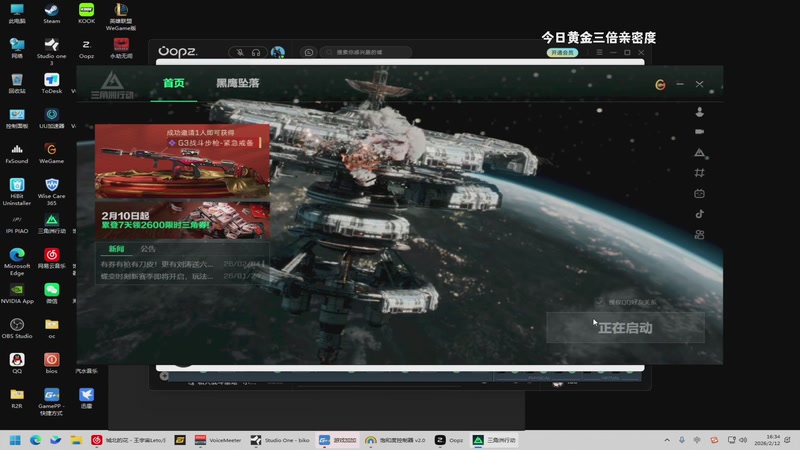Open the UU加速器 desktop icon
Image resolution: width=800 pixels, height=450 pixels.
pyautogui.click(x=52, y=118)
